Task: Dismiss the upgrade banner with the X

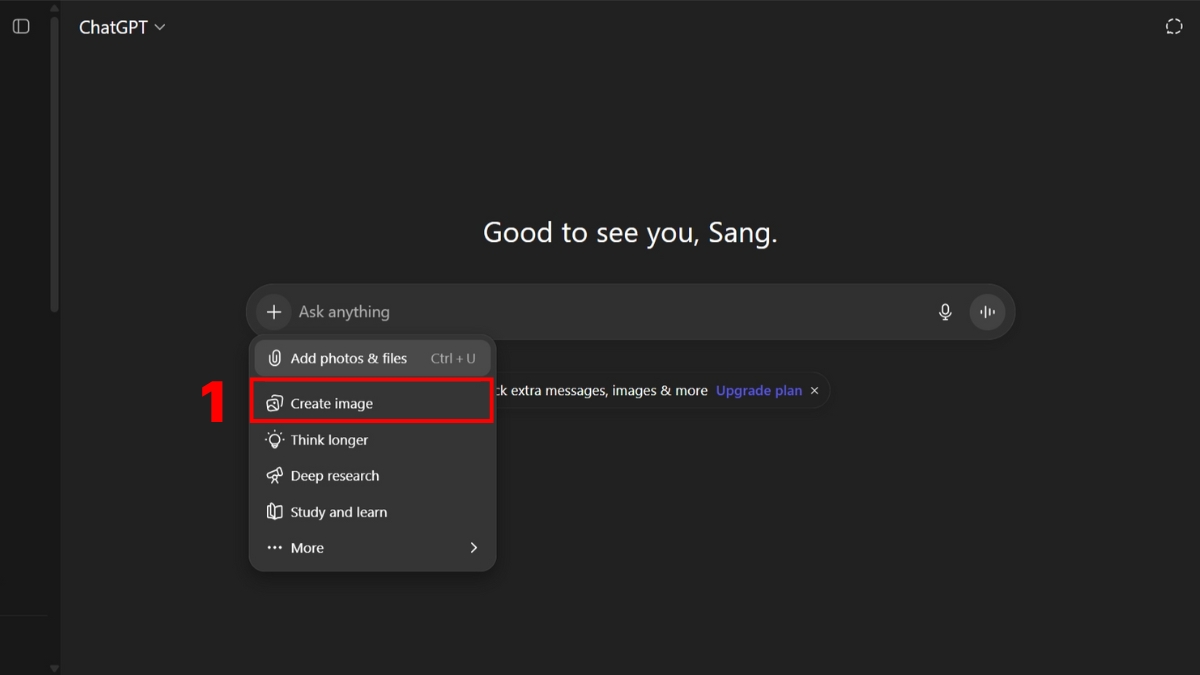Action: coord(814,391)
